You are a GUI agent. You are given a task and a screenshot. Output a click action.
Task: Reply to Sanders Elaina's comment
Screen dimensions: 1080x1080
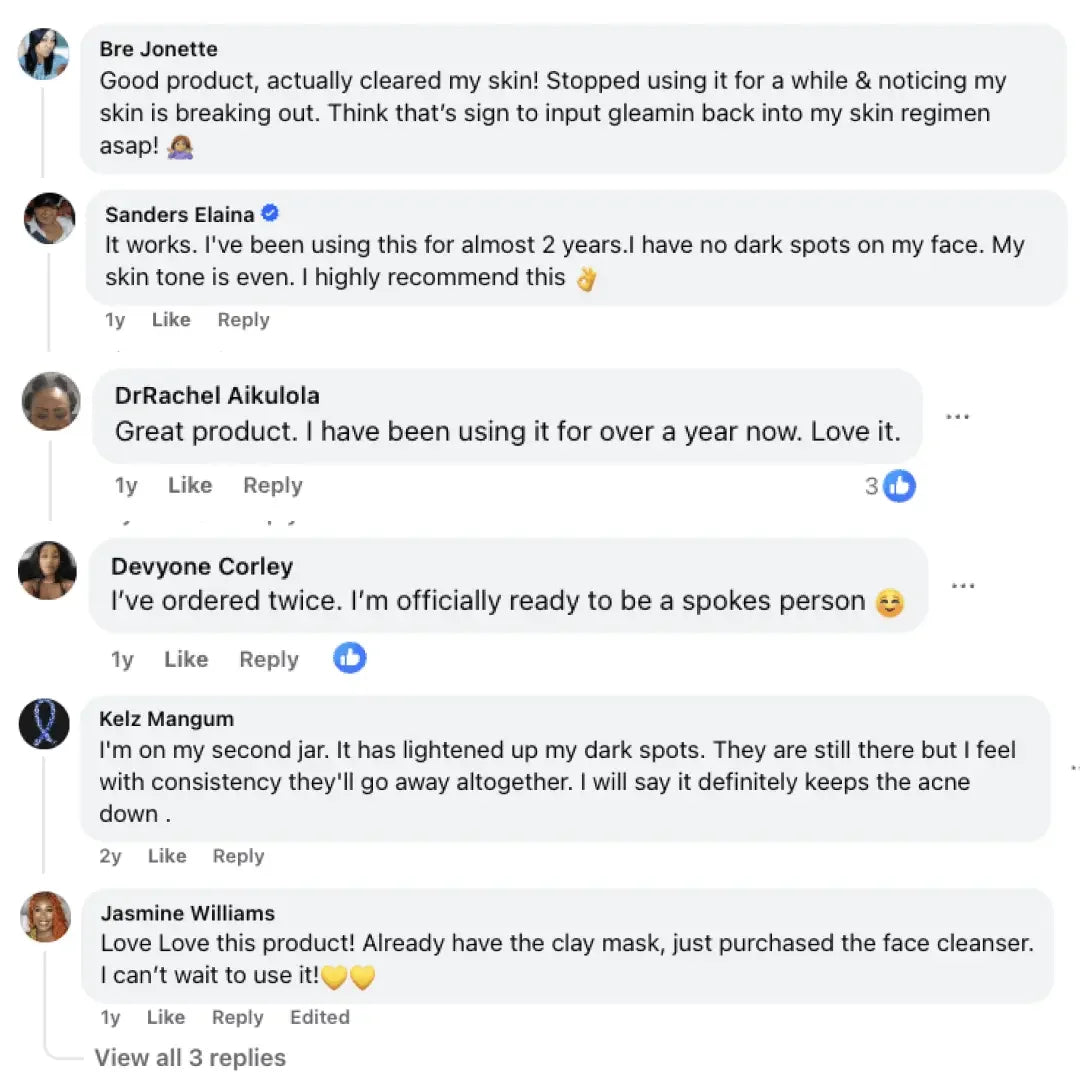tap(243, 320)
